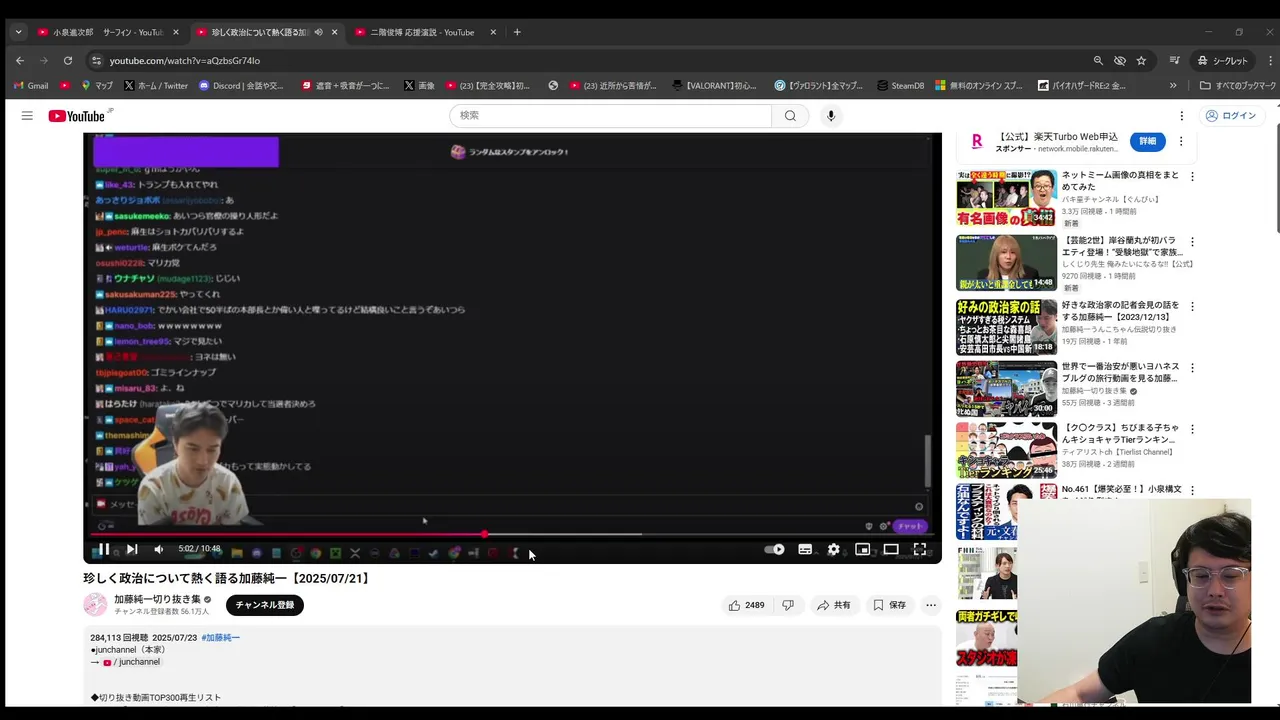This screenshot has height=720, width=1280.
Task: Open options for 好きな政治家 video
Action: tap(1191, 307)
